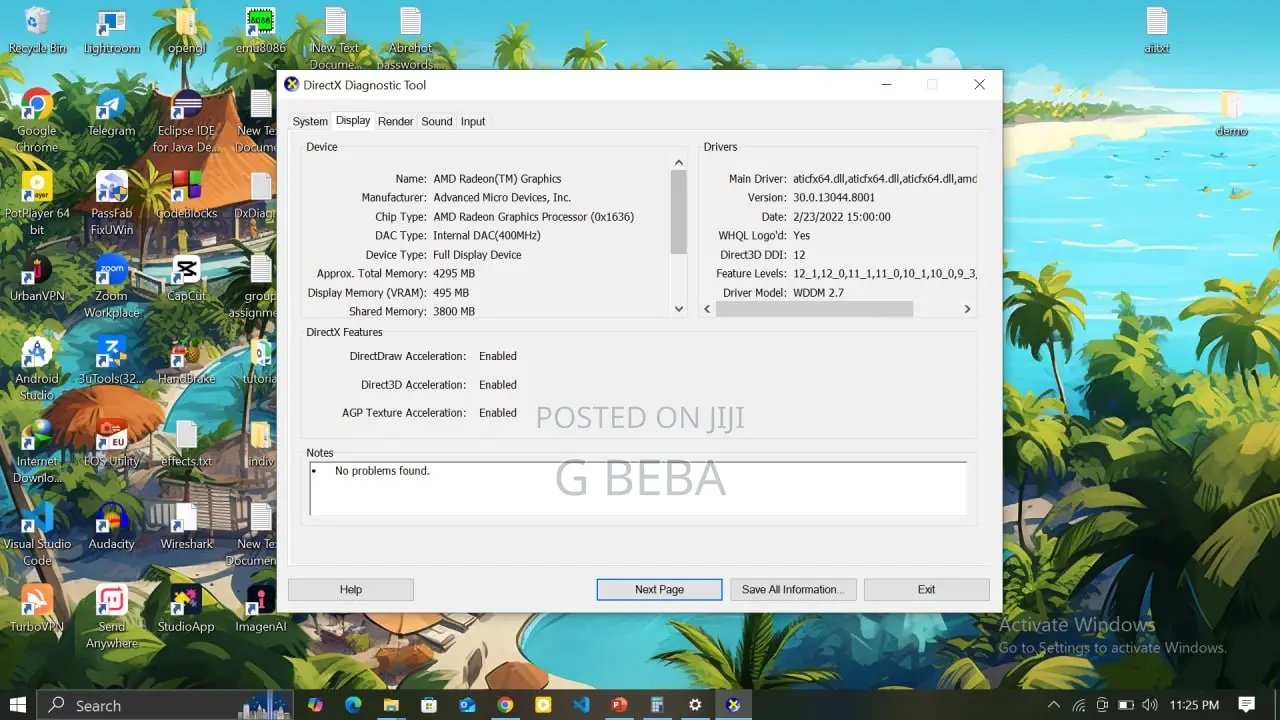
Task: Open the Telegram desktop shortcut
Action: (x=111, y=108)
